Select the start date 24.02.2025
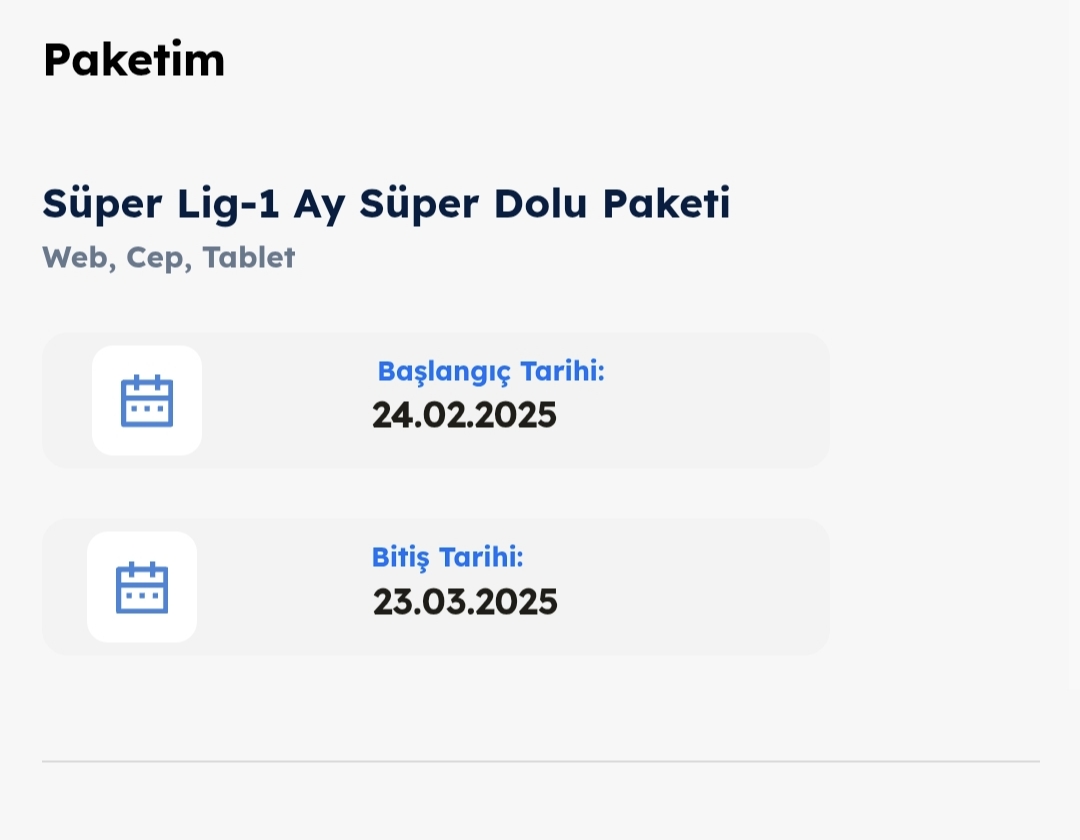Image resolution: width=1080 pixels, height=840 pixels. point(464,415)
